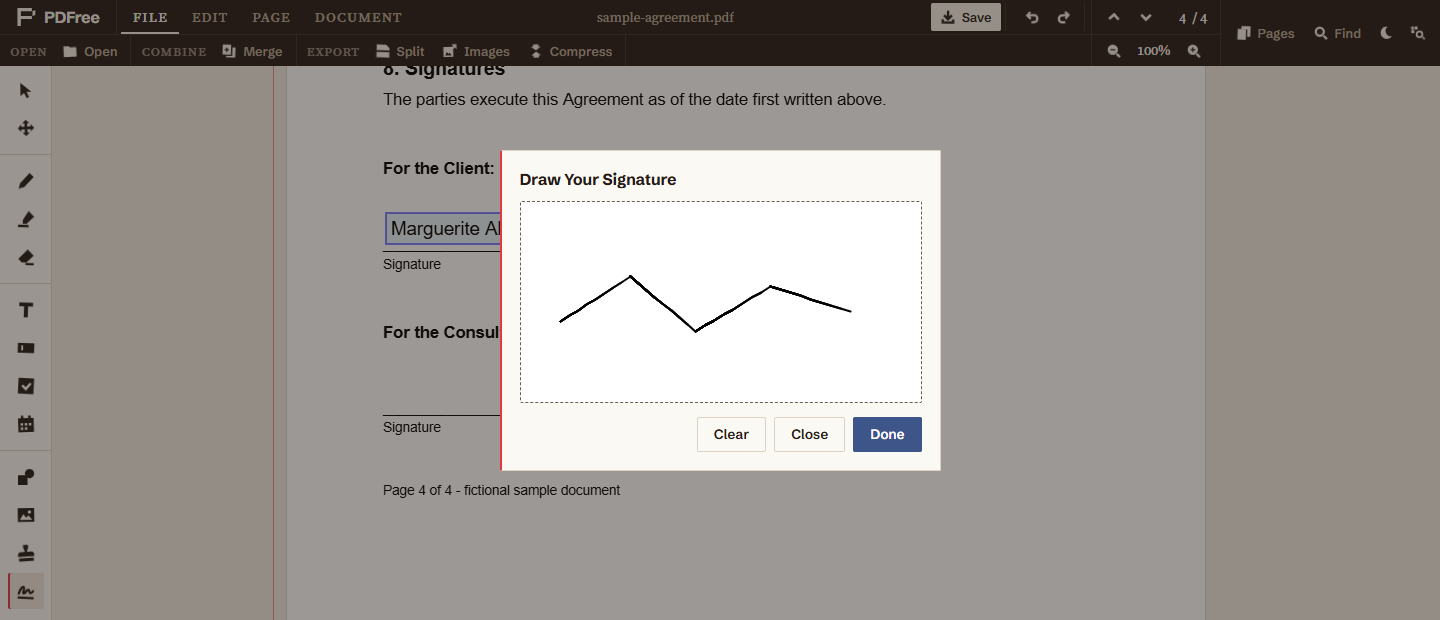1440x620 pixels.
Task: Confirm signature with Done
Action: (887, 434)
